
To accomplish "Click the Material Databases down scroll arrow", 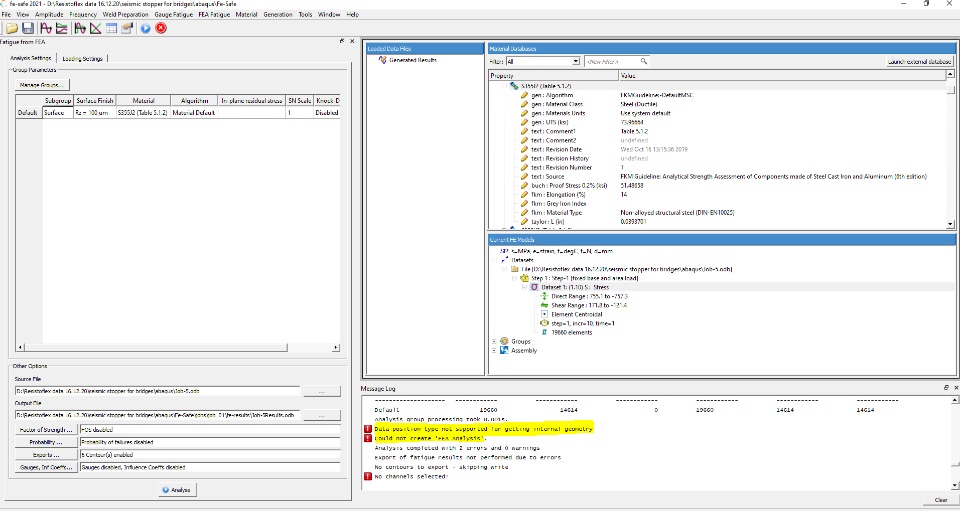I will 950,225.
